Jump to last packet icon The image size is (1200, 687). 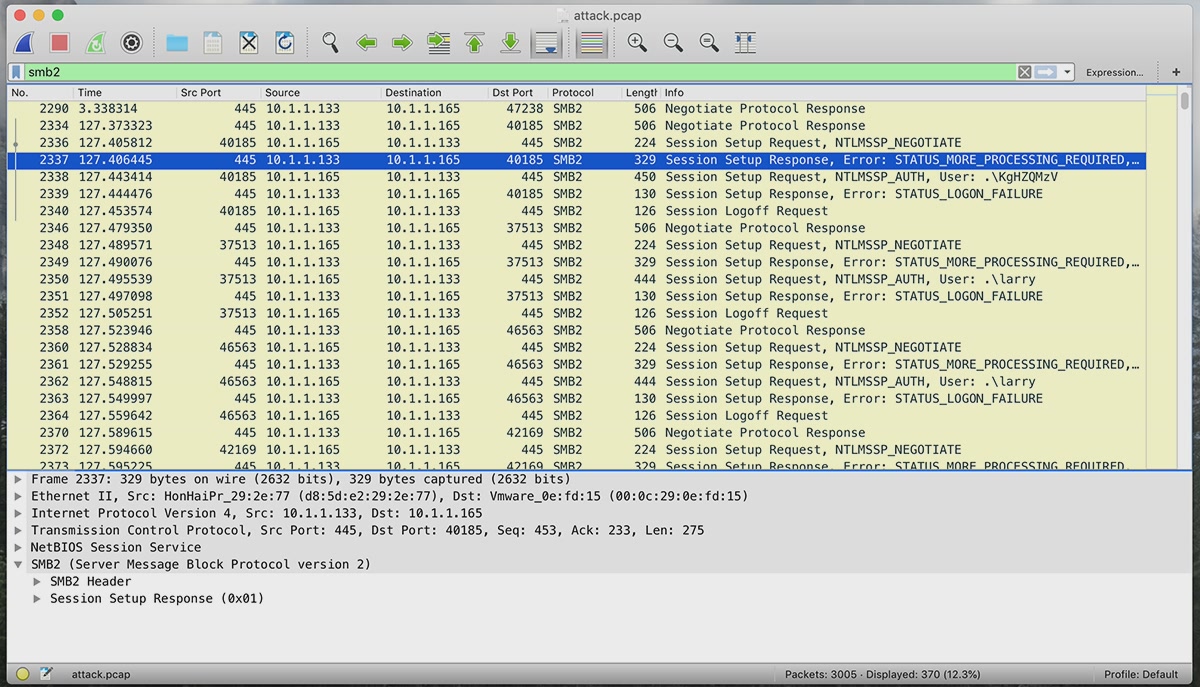[x=510, y=43]
